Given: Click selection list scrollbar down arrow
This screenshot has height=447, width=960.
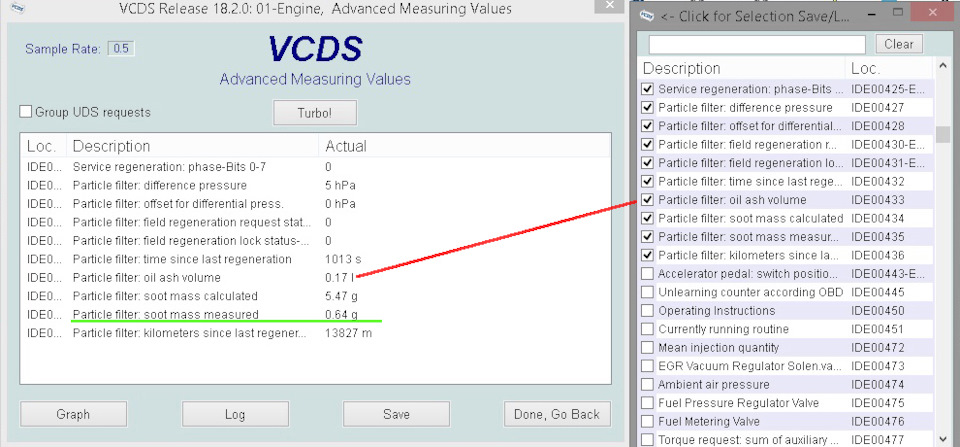Looking at the screenshot, I should pos(943,438).
